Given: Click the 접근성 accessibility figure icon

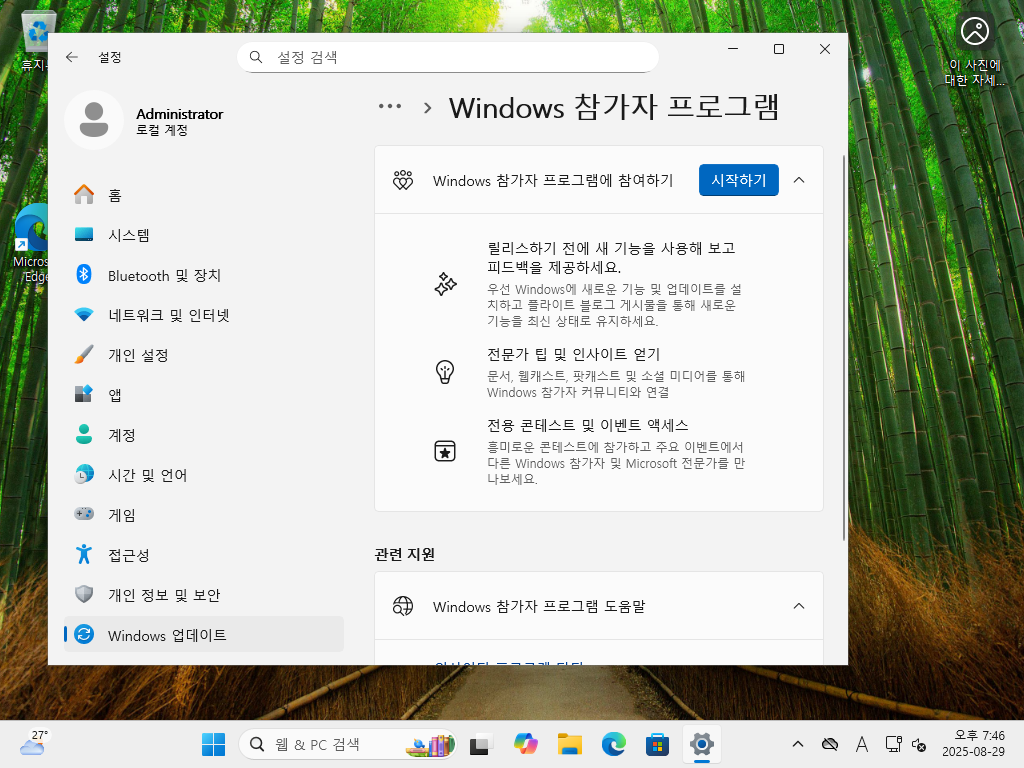Looking at the screenshot, I should (x=84, y=554).
